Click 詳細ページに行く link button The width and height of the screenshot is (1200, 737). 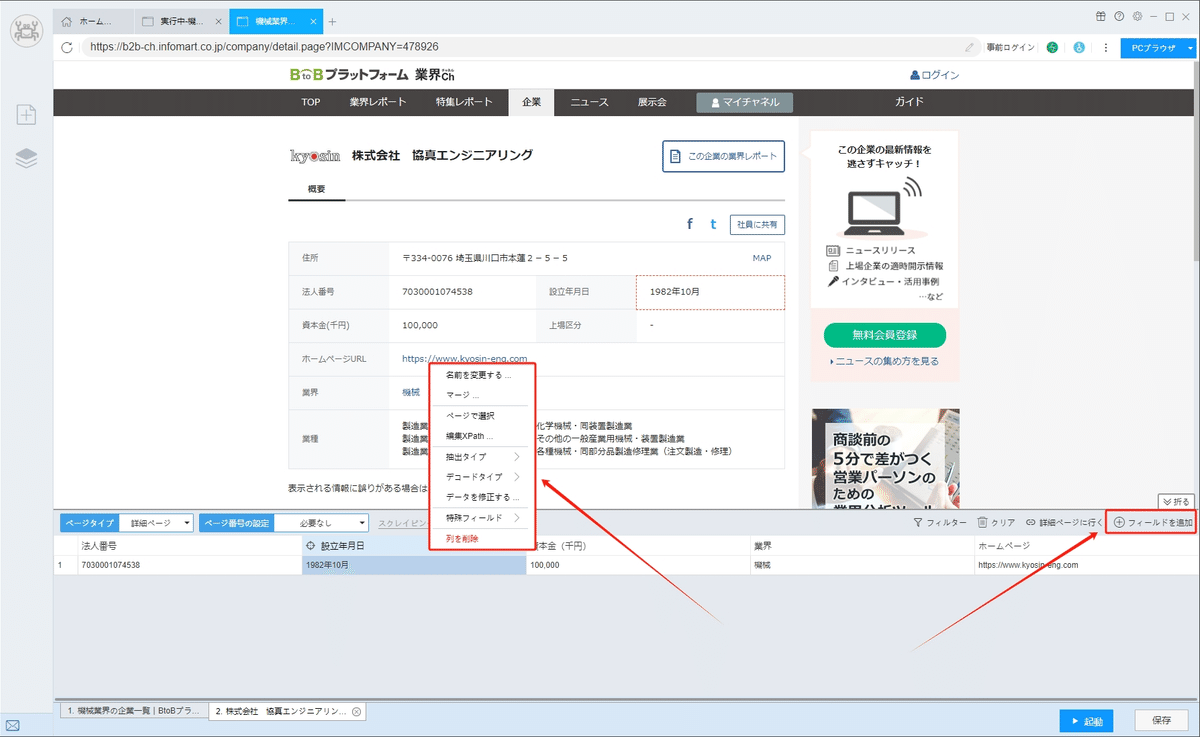click(1064, 523)
